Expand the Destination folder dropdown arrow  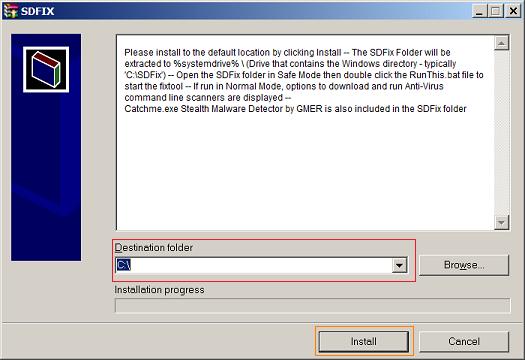399,265
